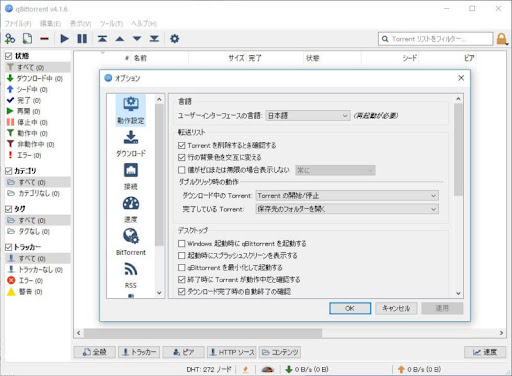Click the add torrent file icon
The image size is (512, 376).
click(x=27, y=39)
